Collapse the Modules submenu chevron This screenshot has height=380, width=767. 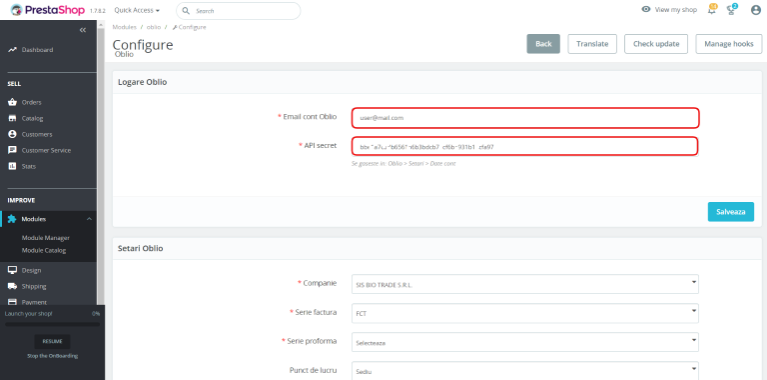89,219
